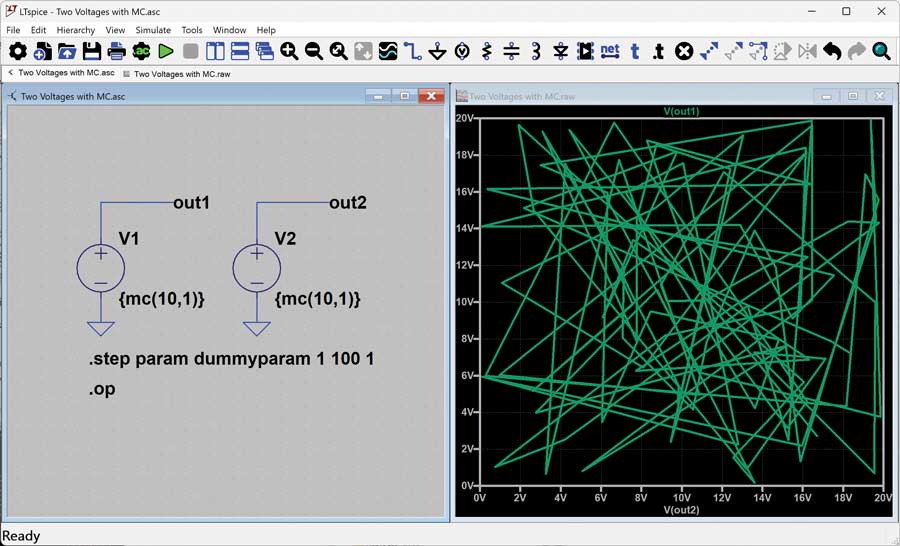
Task: Select the capacitor component tool
Action: tap(511, 51)
